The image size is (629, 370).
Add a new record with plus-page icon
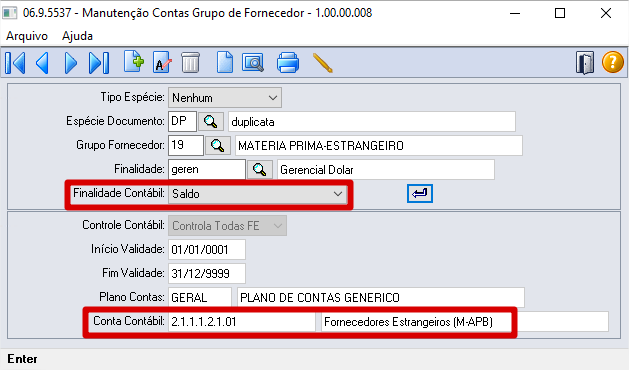click(134, 62)
